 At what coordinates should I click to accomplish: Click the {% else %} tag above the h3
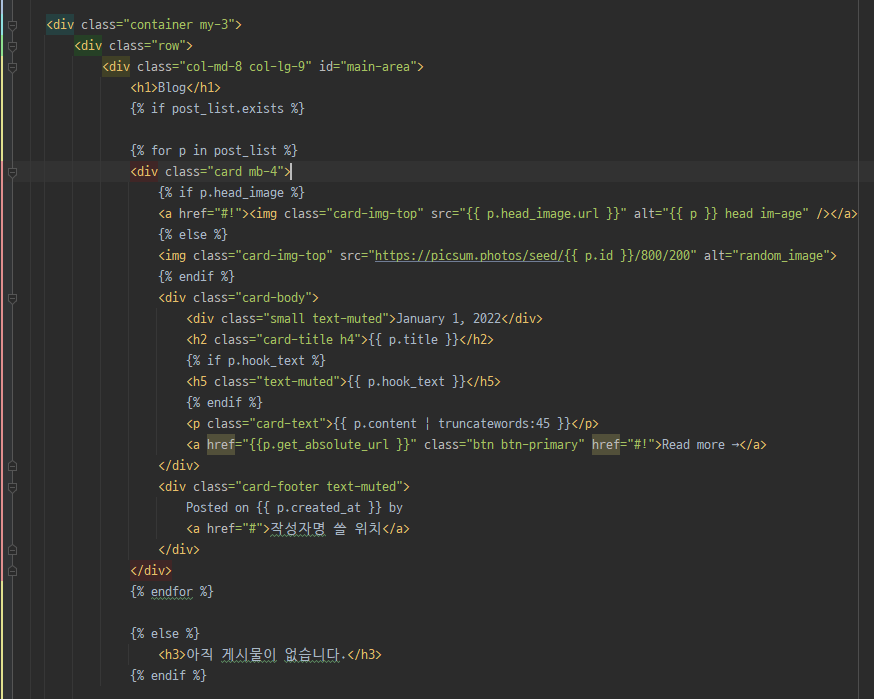tap(165, 634)
